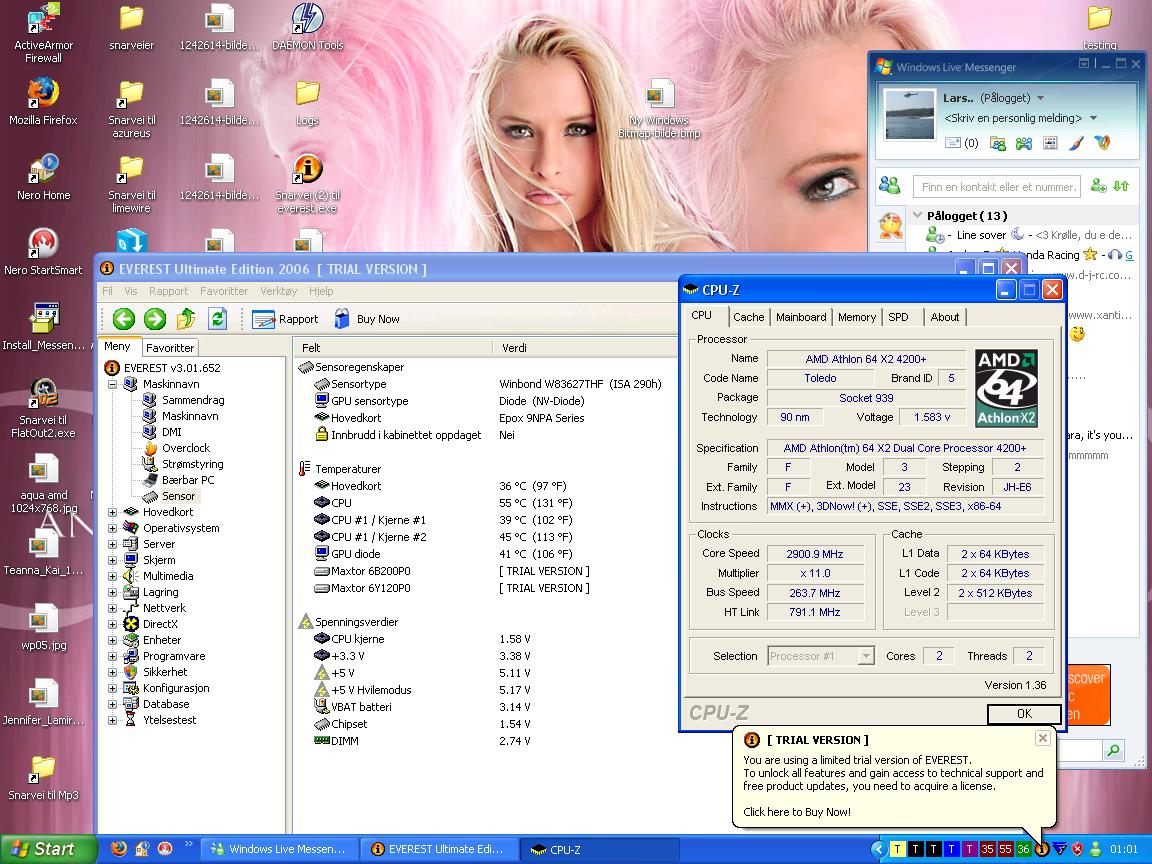Viewport: 1152px width, 864px height.
Task: Click the AMD Athlon 64 X2 logo
Action: point(1006,388)
